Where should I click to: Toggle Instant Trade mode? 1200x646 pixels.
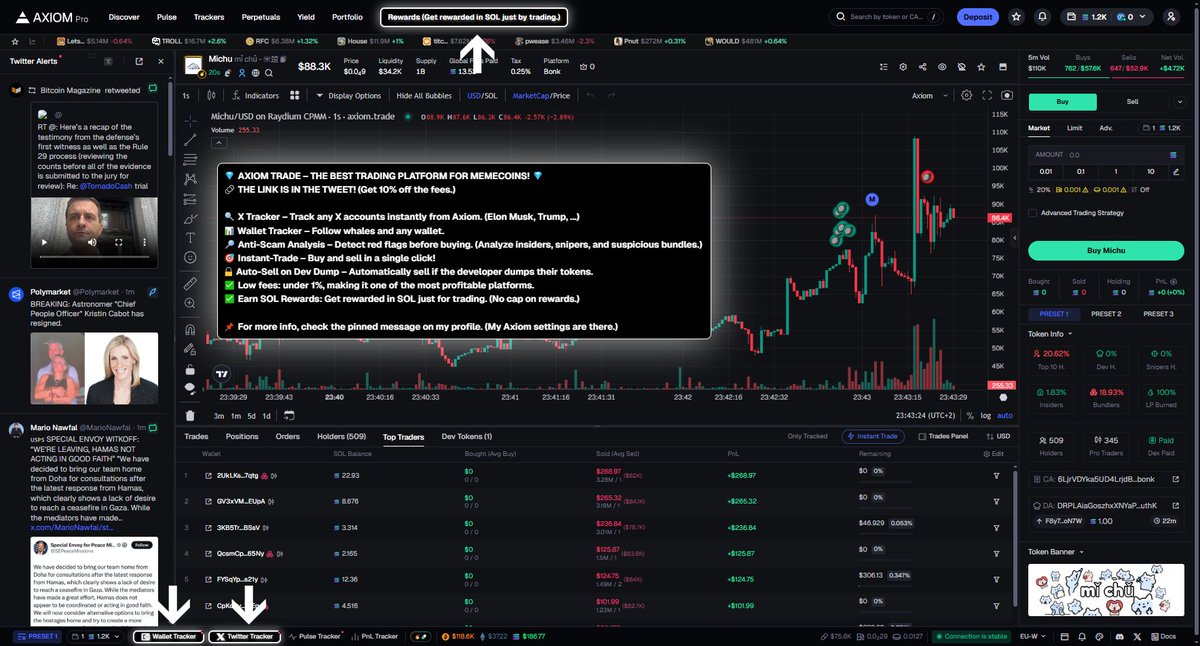874,436
